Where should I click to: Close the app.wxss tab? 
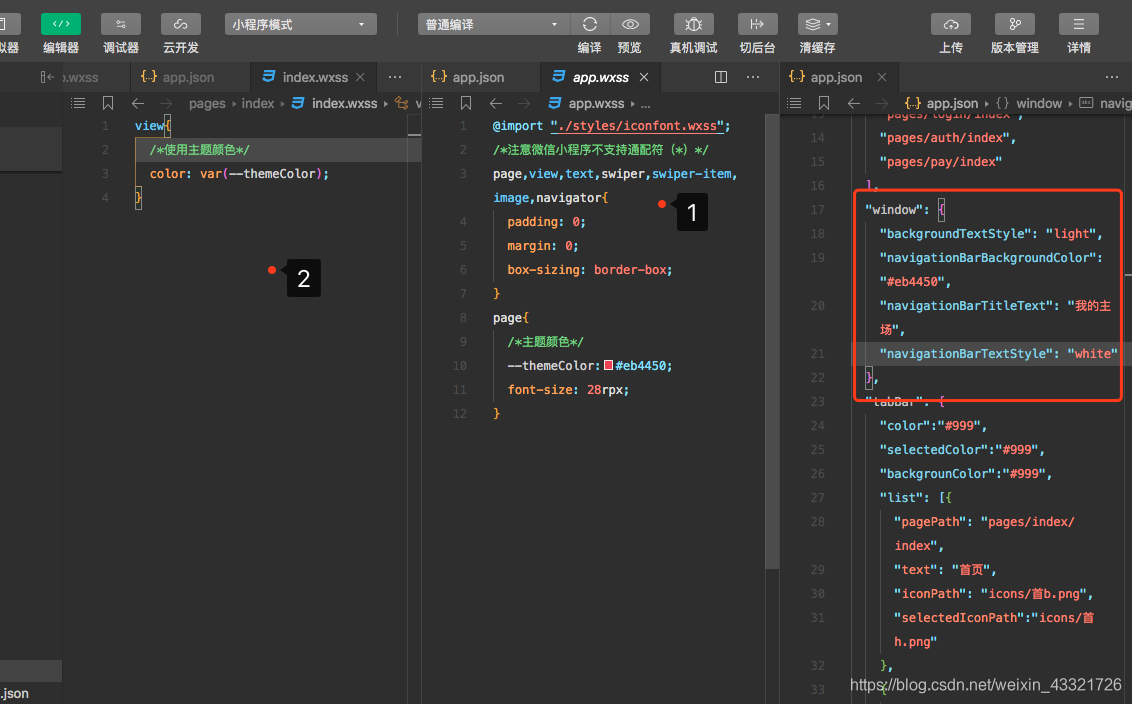click(x=644, y=77)
